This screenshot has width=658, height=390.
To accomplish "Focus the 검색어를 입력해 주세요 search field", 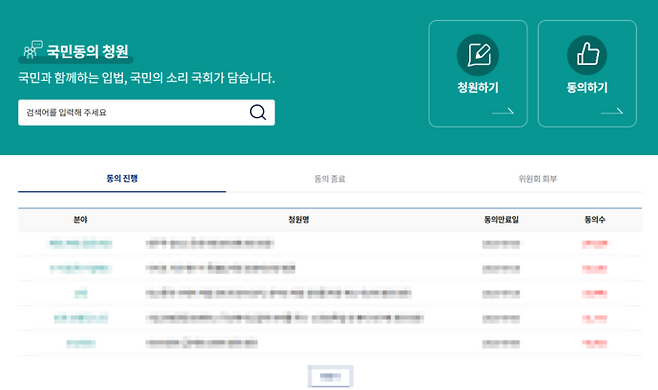I will [x=146, y=113].
